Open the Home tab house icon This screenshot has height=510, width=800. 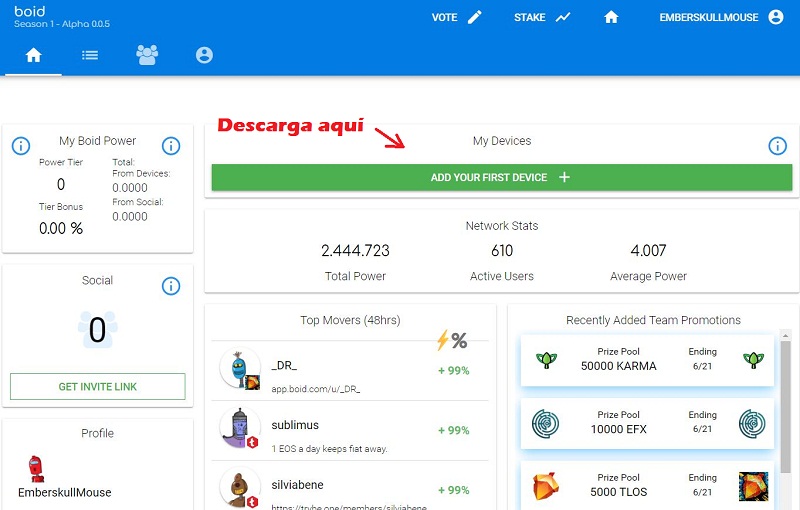34,55
